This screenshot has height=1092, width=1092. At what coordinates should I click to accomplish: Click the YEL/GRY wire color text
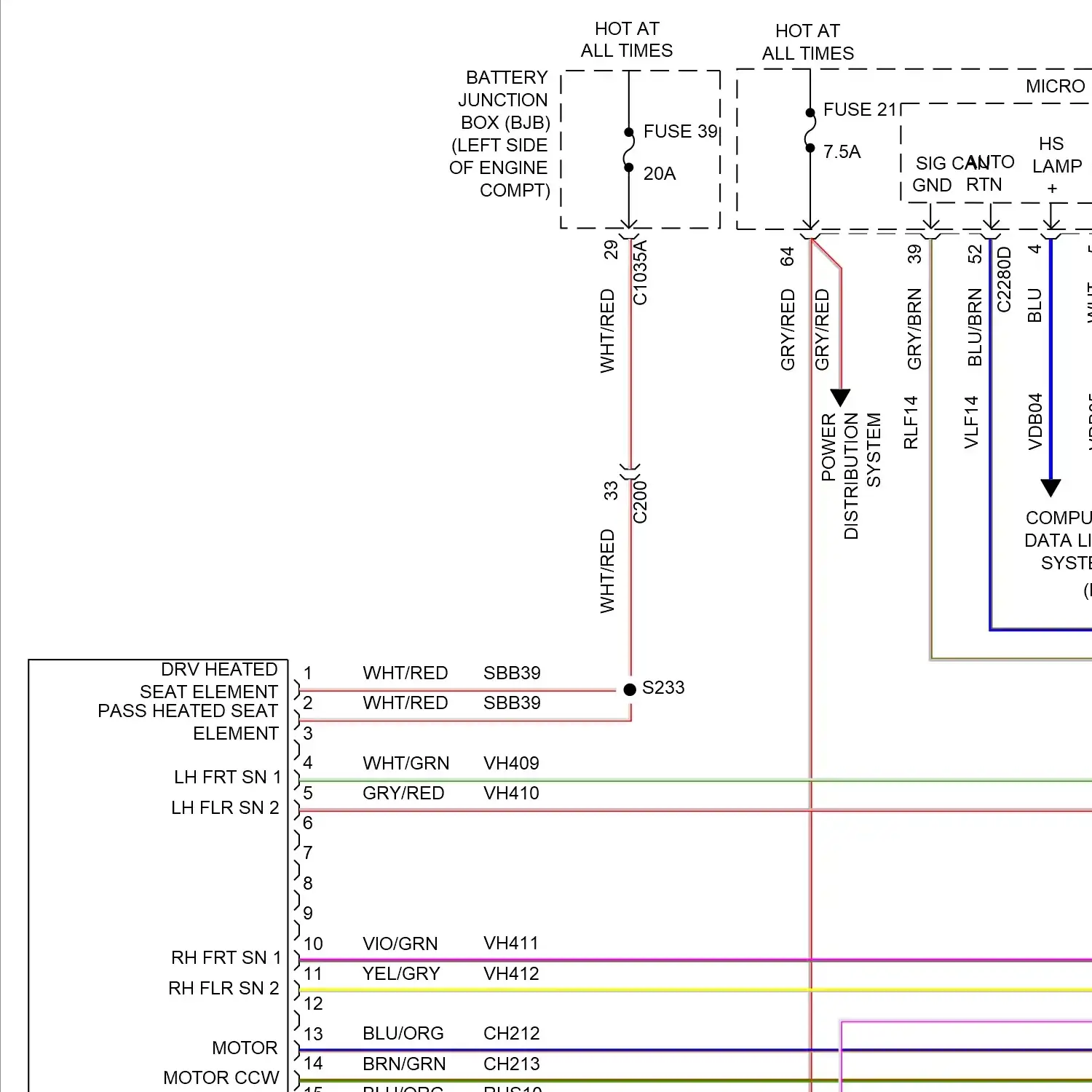tap(401, 974)
